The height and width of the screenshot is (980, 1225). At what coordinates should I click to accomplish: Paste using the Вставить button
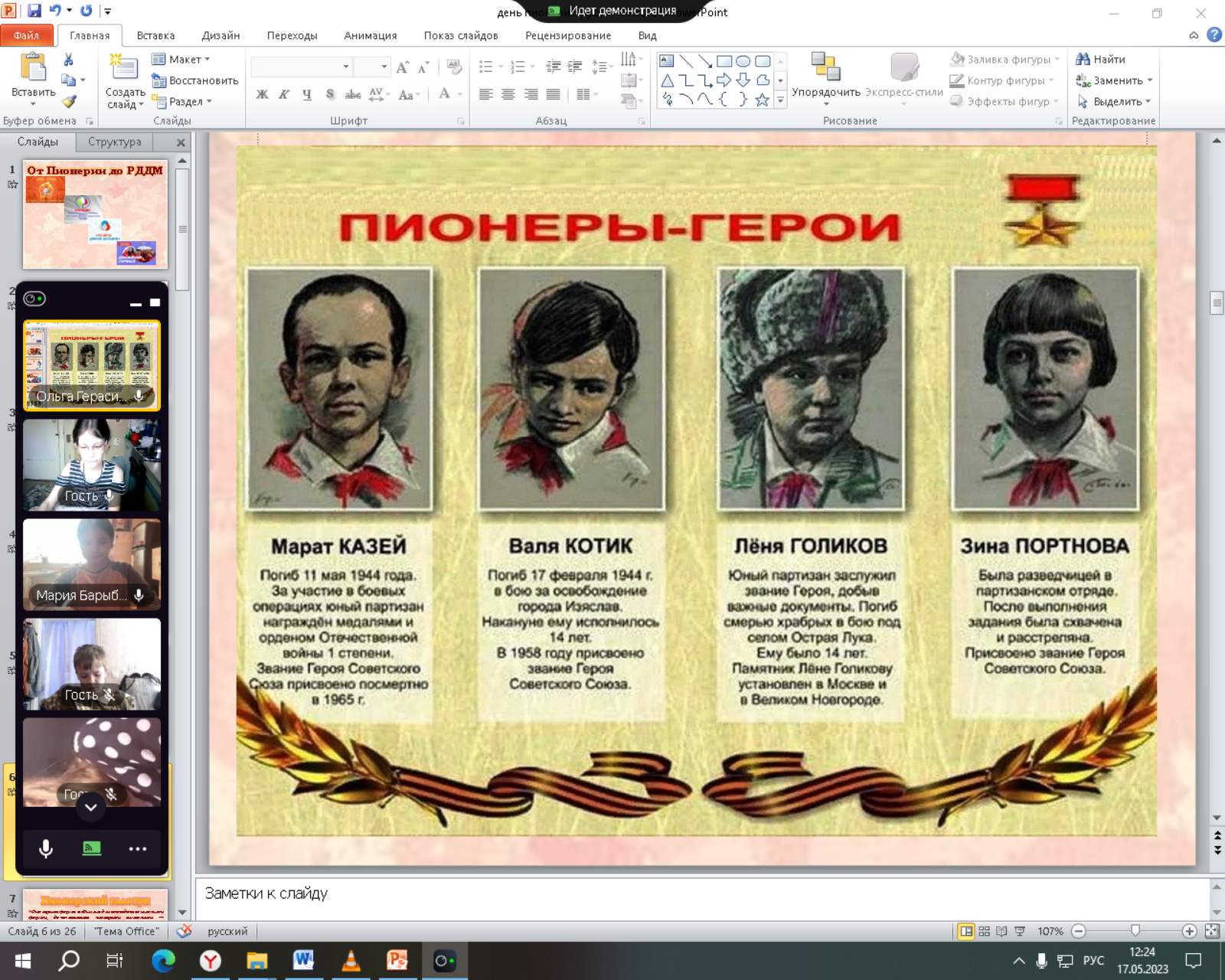click(34, 79)
